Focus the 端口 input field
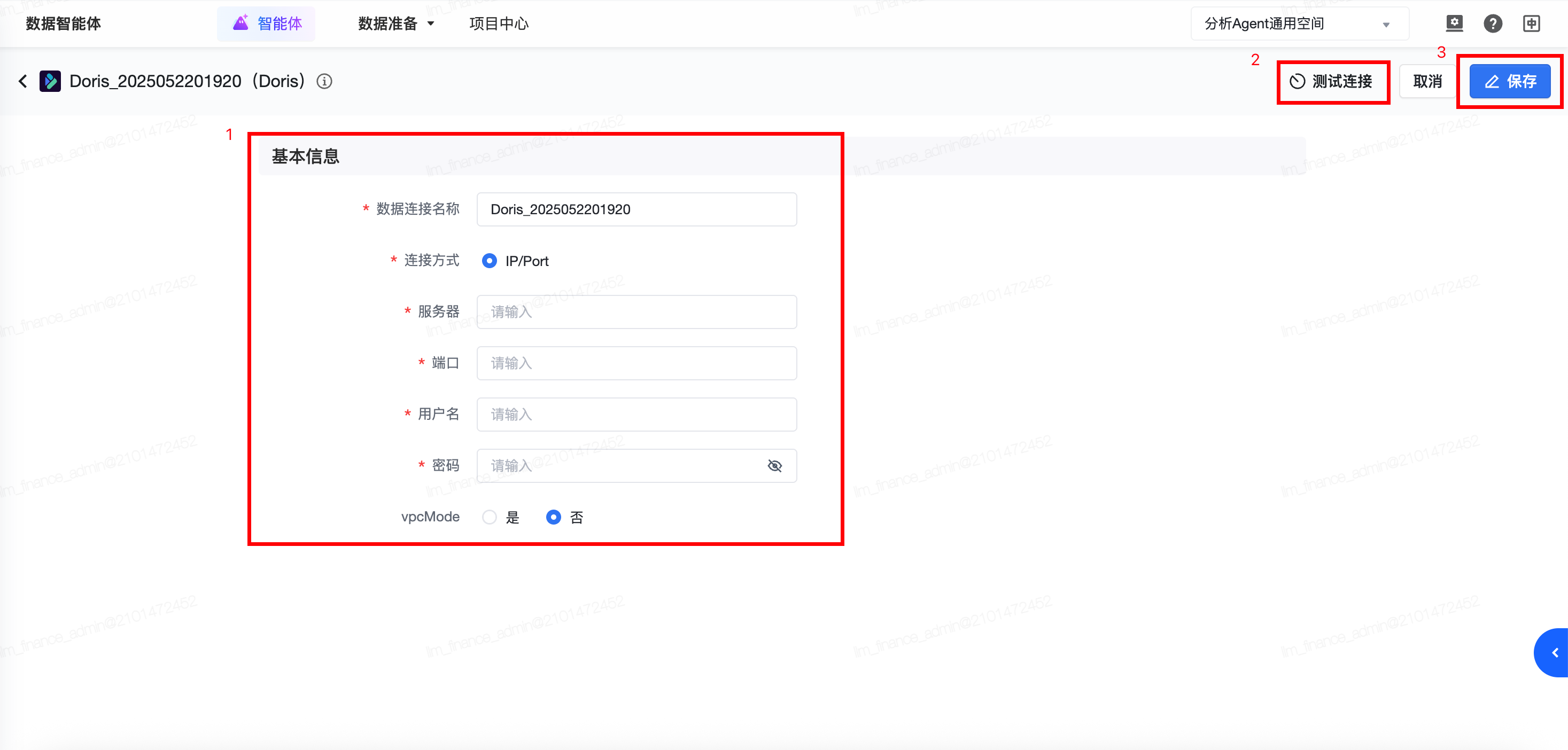Screen dimensions: 1568x750 point(636,363)
